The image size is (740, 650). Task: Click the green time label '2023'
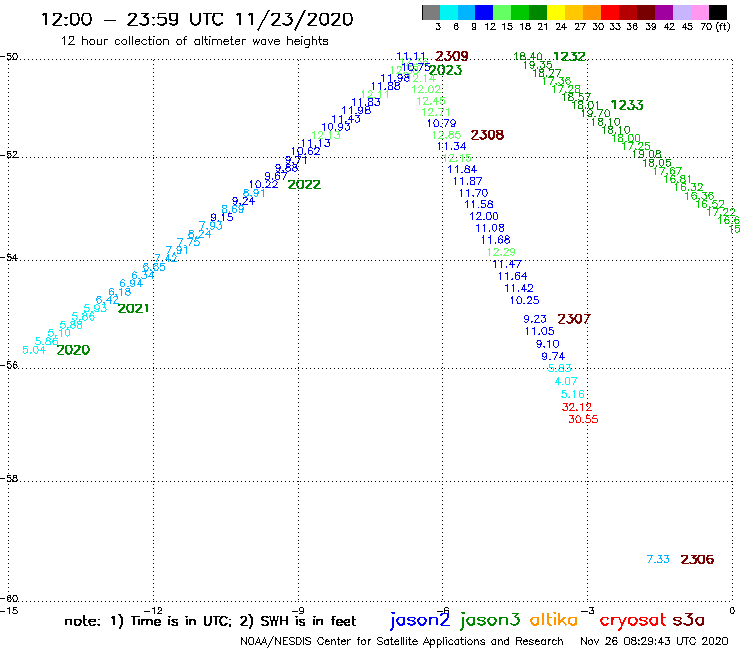(x=446, y=70)
